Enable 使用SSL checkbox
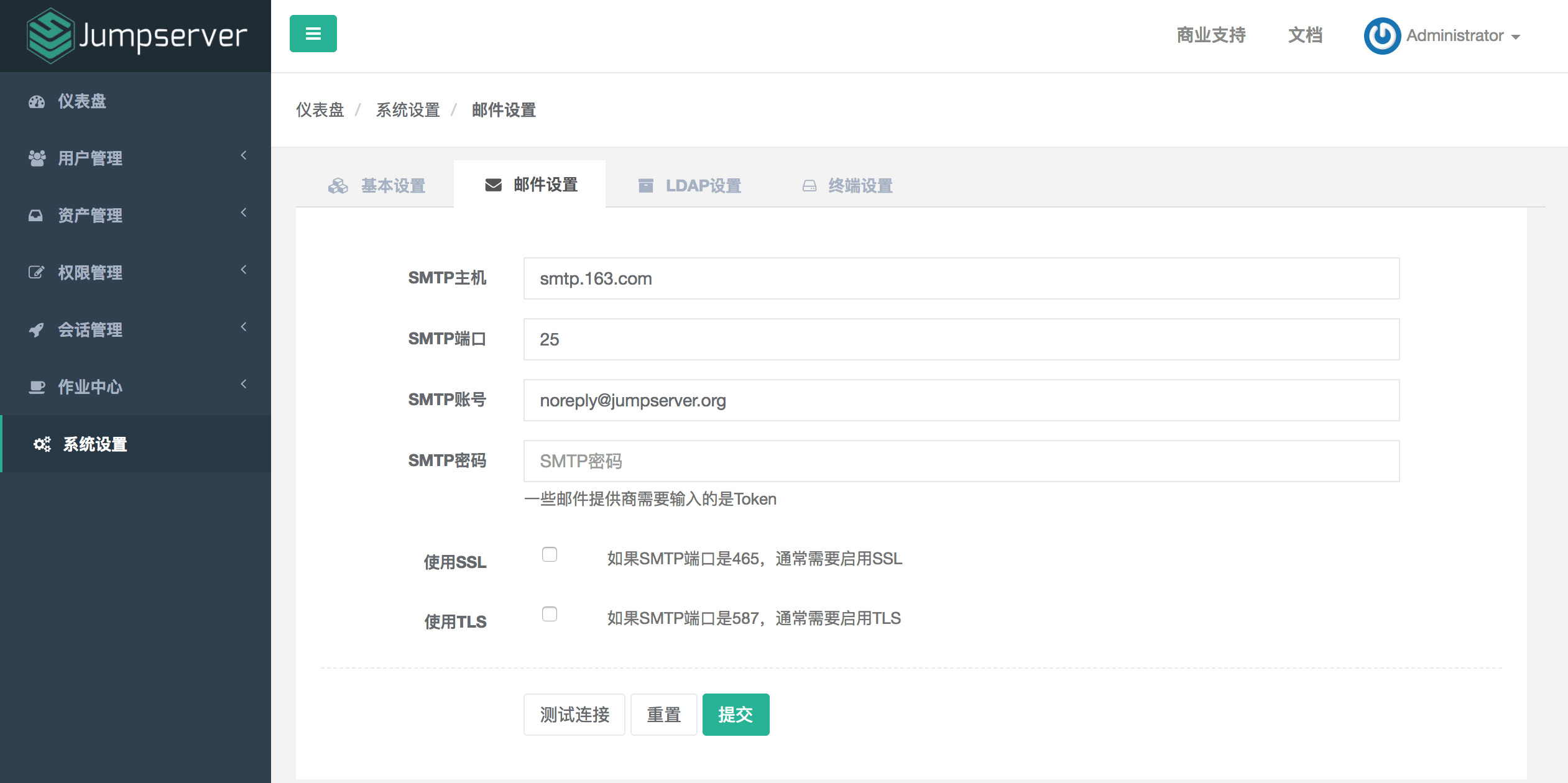 pos(550,556)
